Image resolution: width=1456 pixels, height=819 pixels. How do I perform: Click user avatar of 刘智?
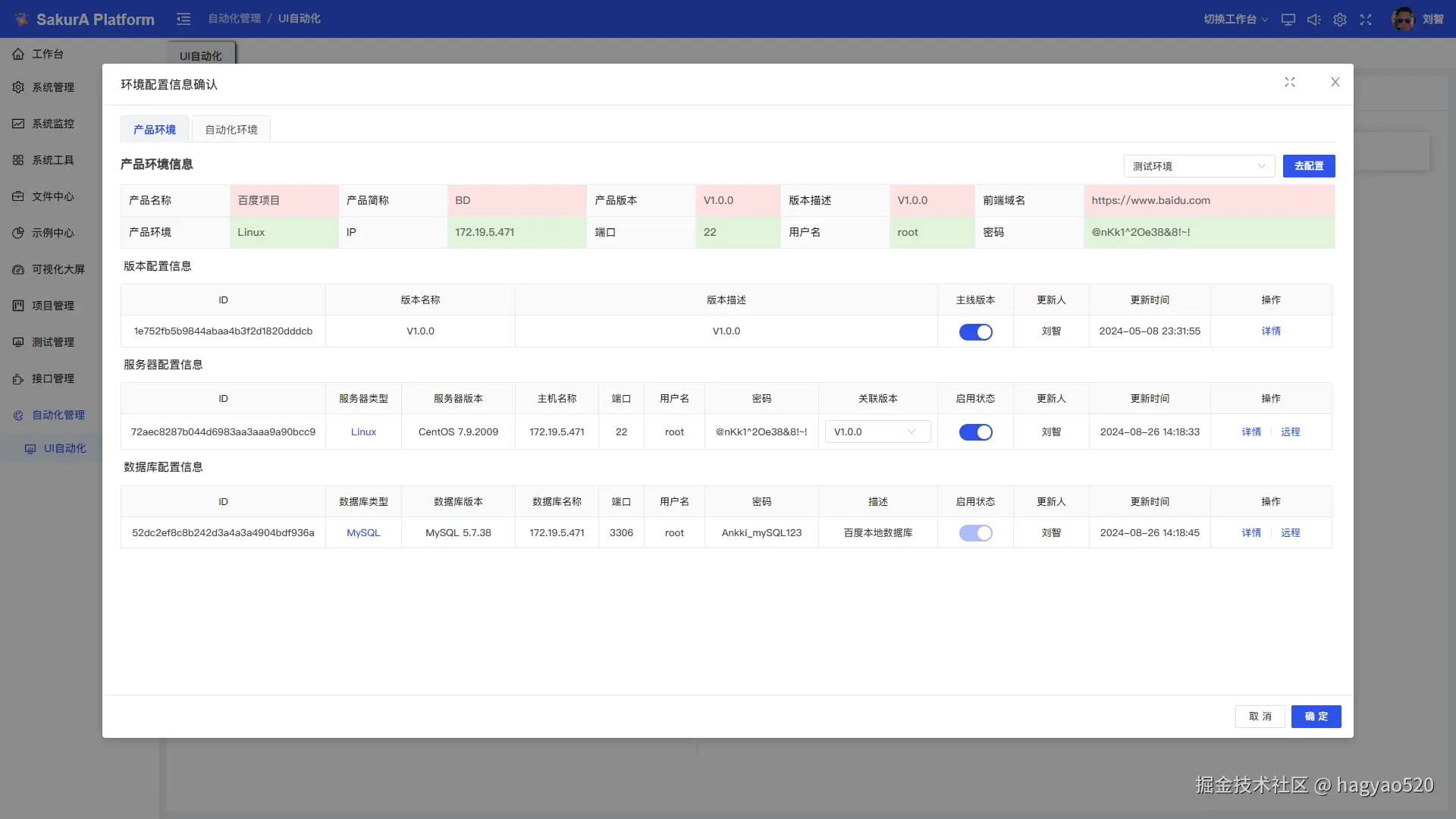click(x=1403, y=19)
